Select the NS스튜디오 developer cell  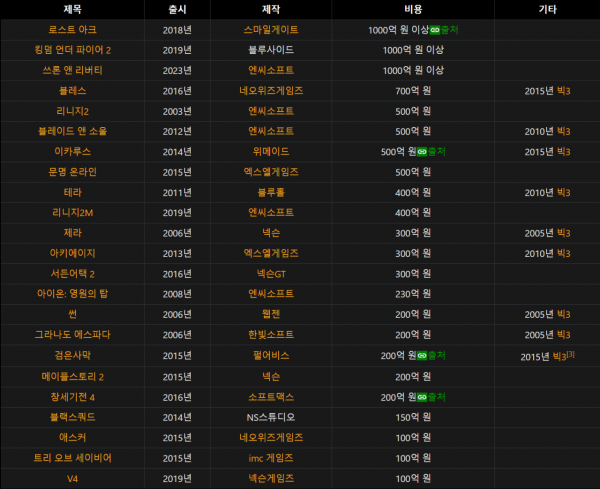(x=271, y=417)
